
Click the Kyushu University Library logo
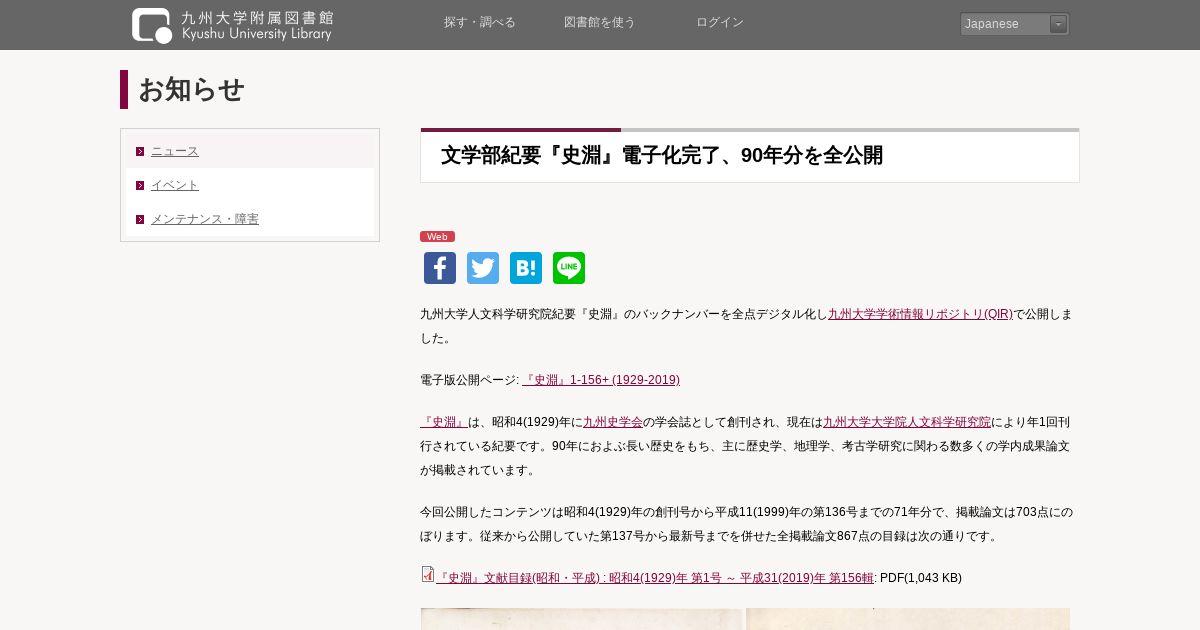[232, 25]
